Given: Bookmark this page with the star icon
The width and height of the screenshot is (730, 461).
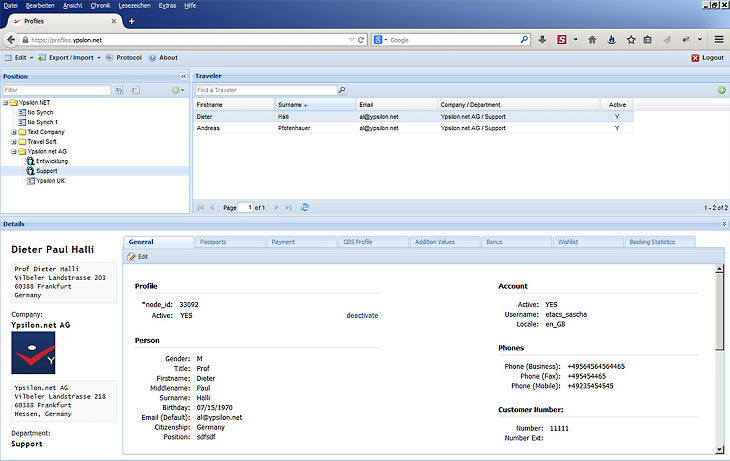Looking at the screenshot, I should (x=631, y=40).
